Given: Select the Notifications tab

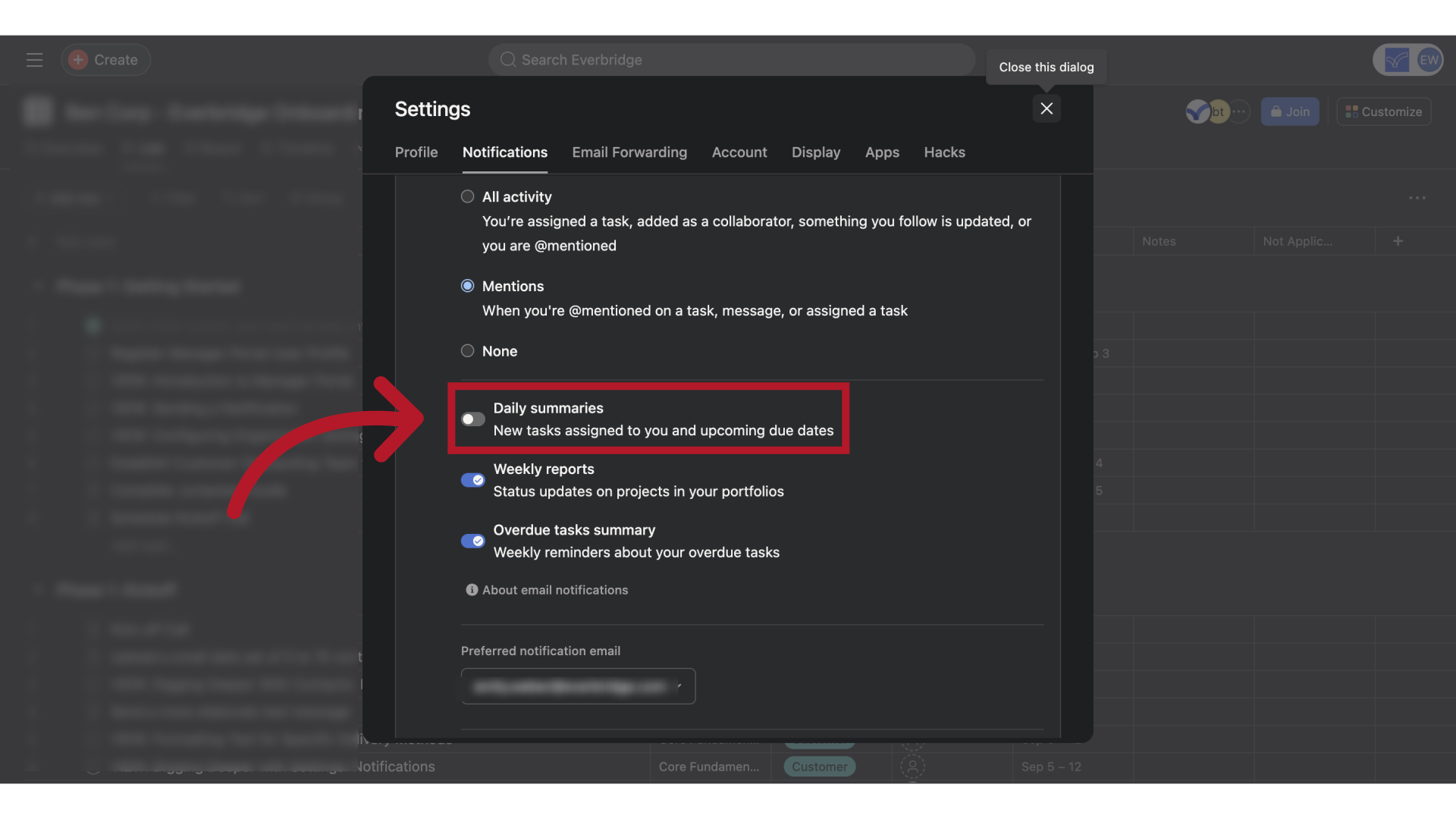Looking at the screenshot, I should [505, 152].
